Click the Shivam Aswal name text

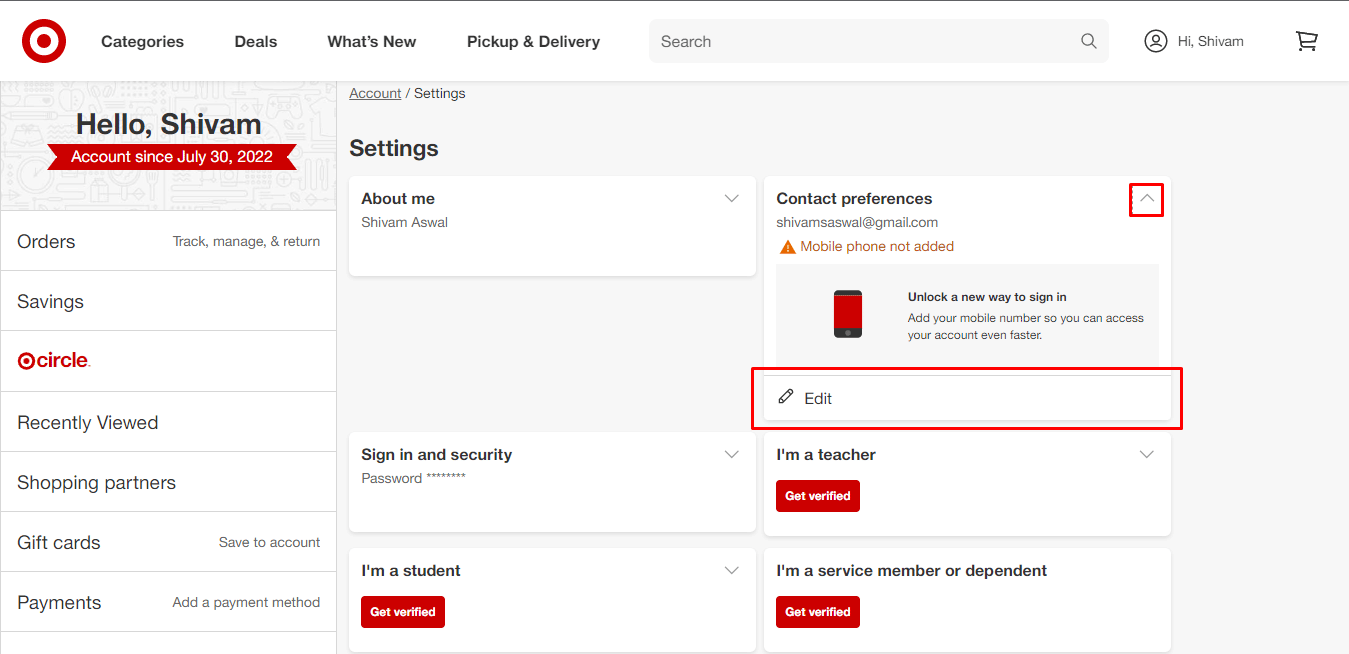(404, 222)
